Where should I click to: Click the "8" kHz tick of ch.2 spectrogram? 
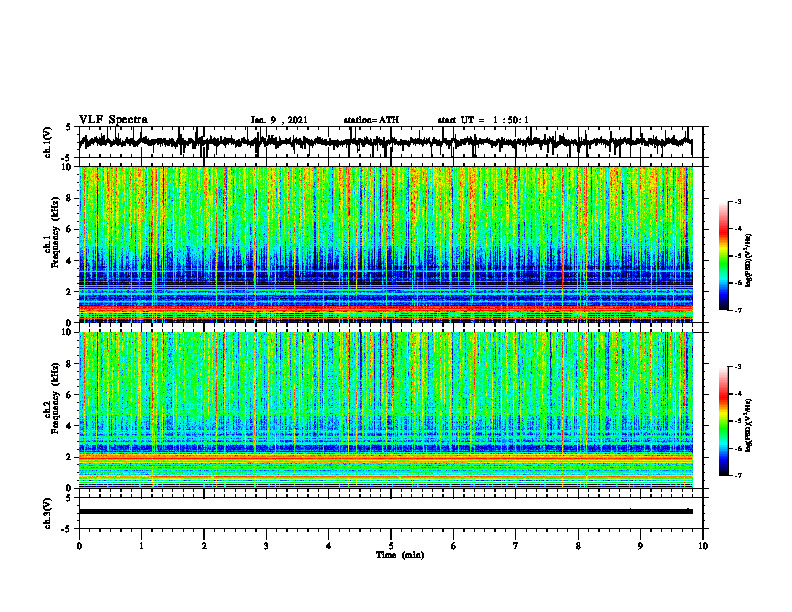[70, 364]
